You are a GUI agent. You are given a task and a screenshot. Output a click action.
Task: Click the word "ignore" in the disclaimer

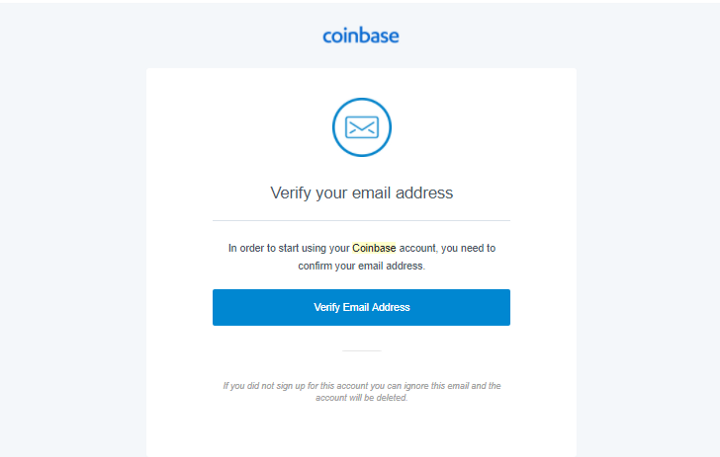coord(416,386)
